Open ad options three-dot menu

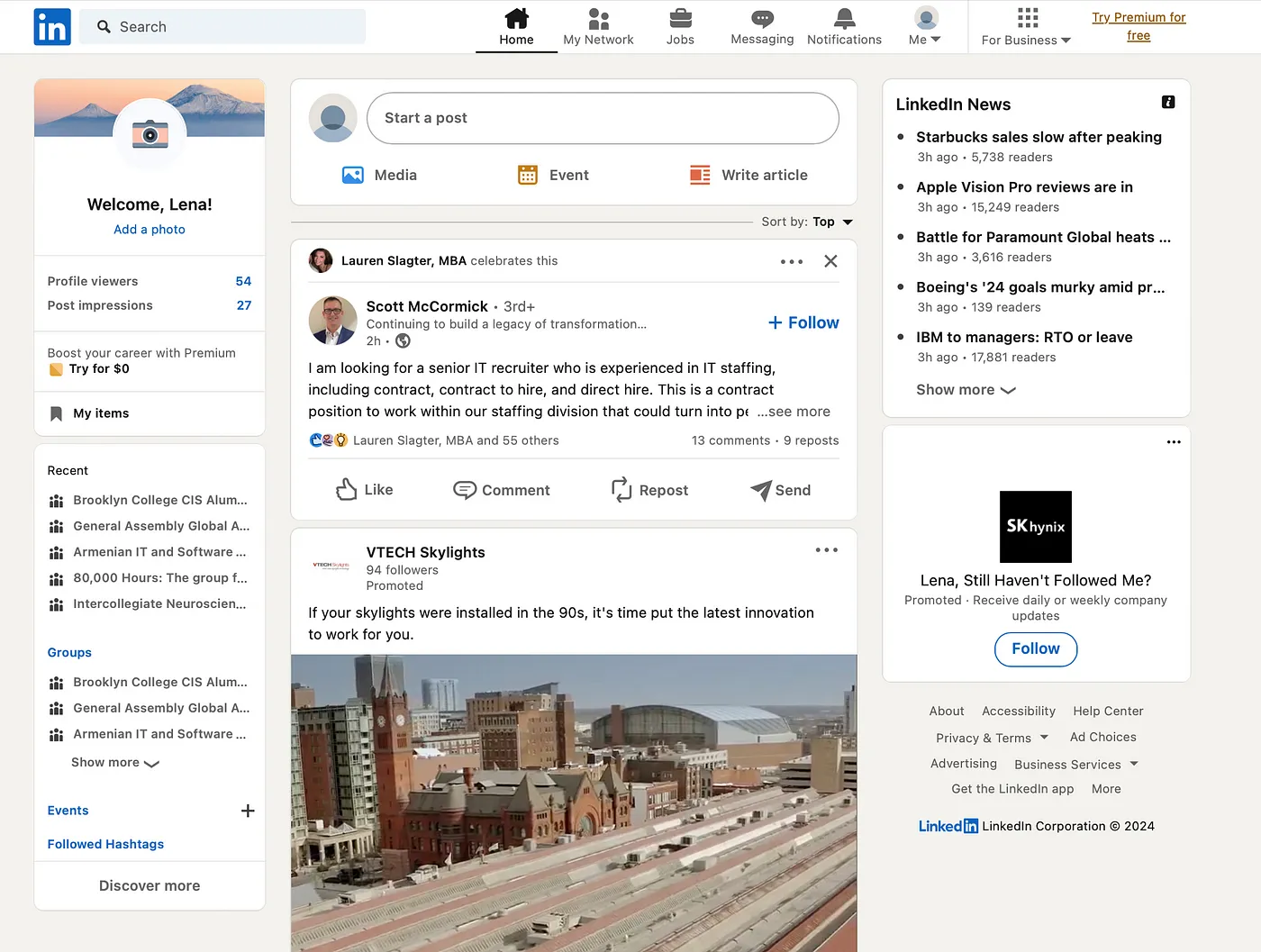tap(1174, 442)
